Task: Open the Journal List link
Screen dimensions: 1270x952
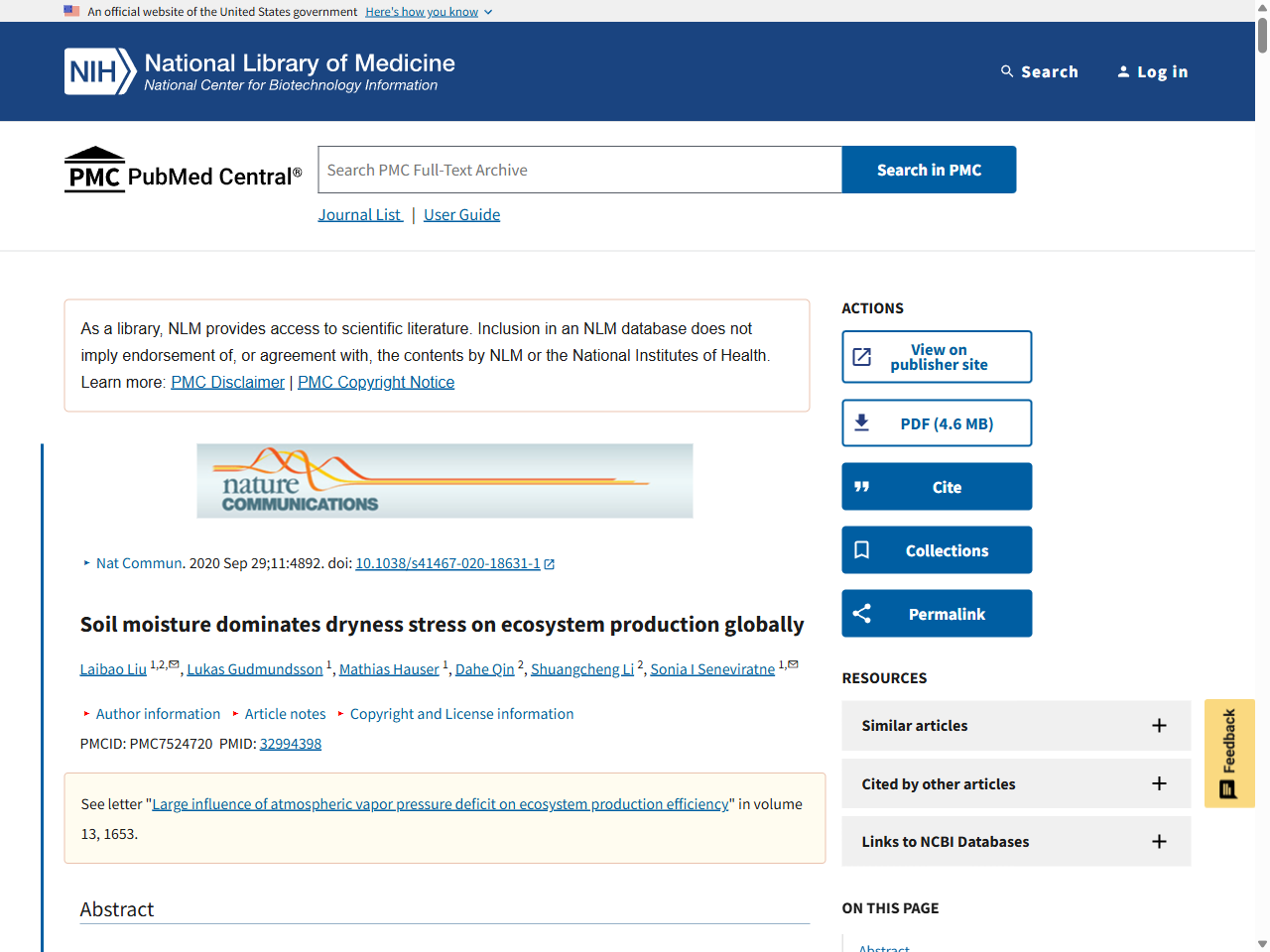Action: pyautogui.click(x=359, y=214)
